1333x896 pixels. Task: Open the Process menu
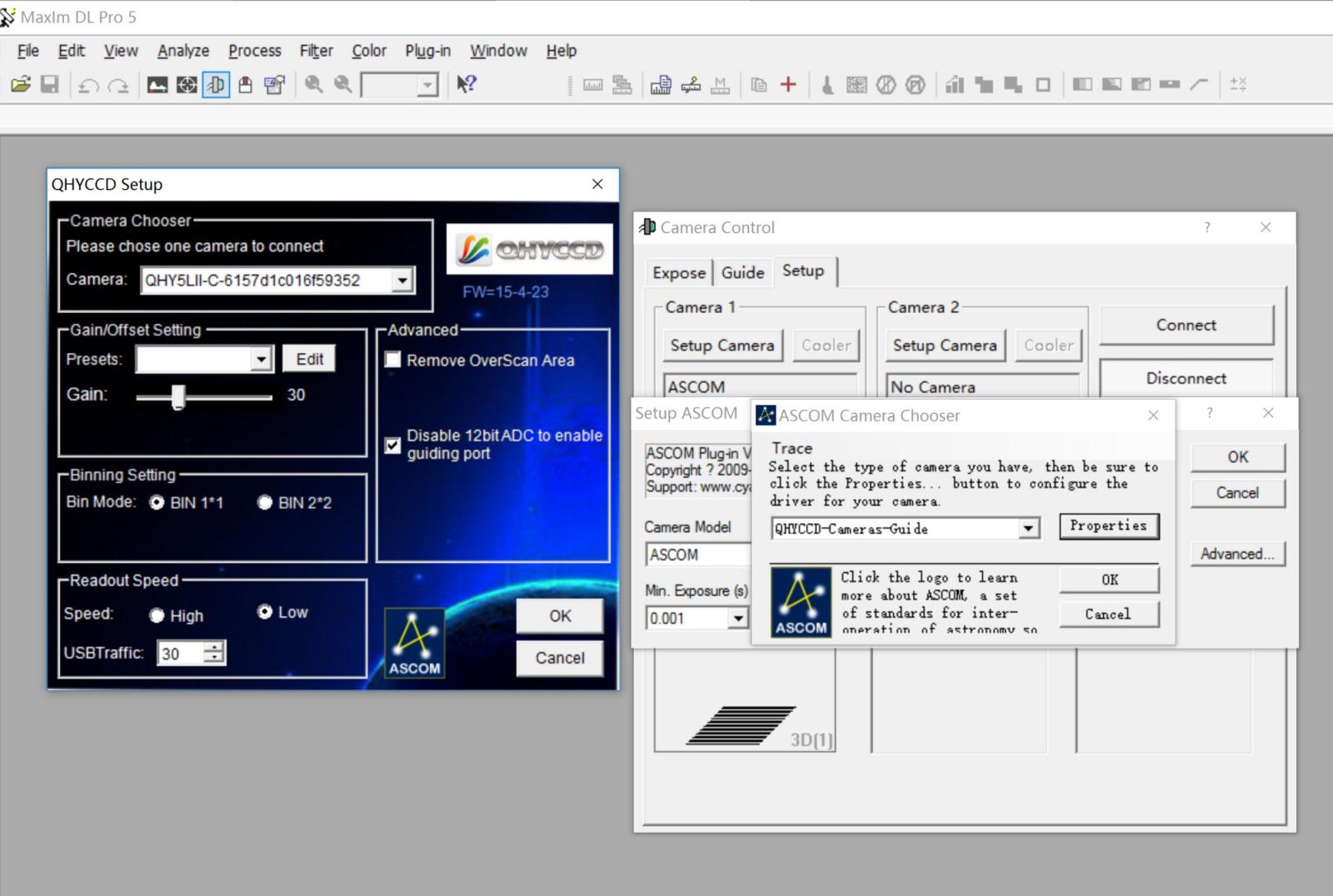255,51
